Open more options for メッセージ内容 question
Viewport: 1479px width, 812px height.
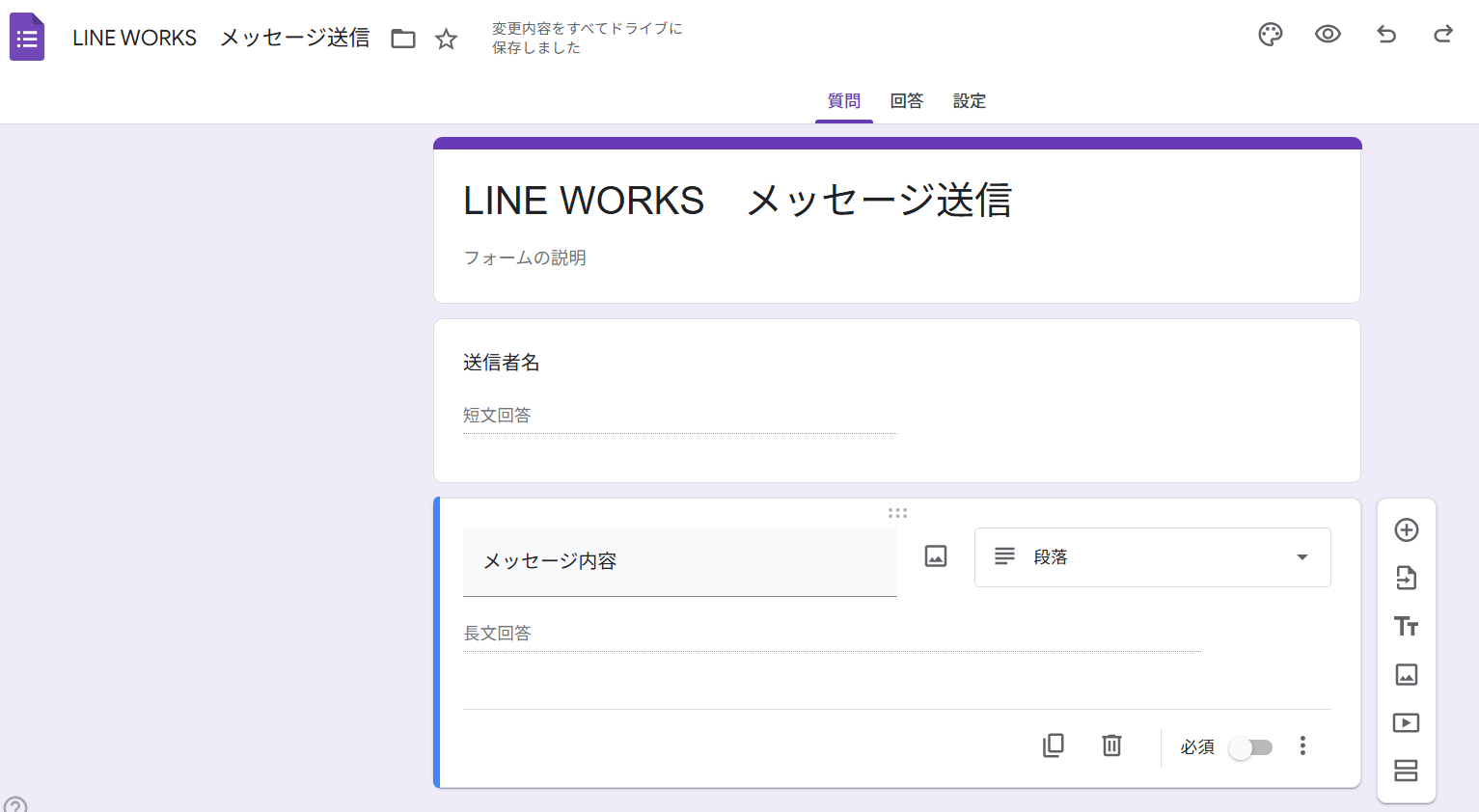(1302, 745)
